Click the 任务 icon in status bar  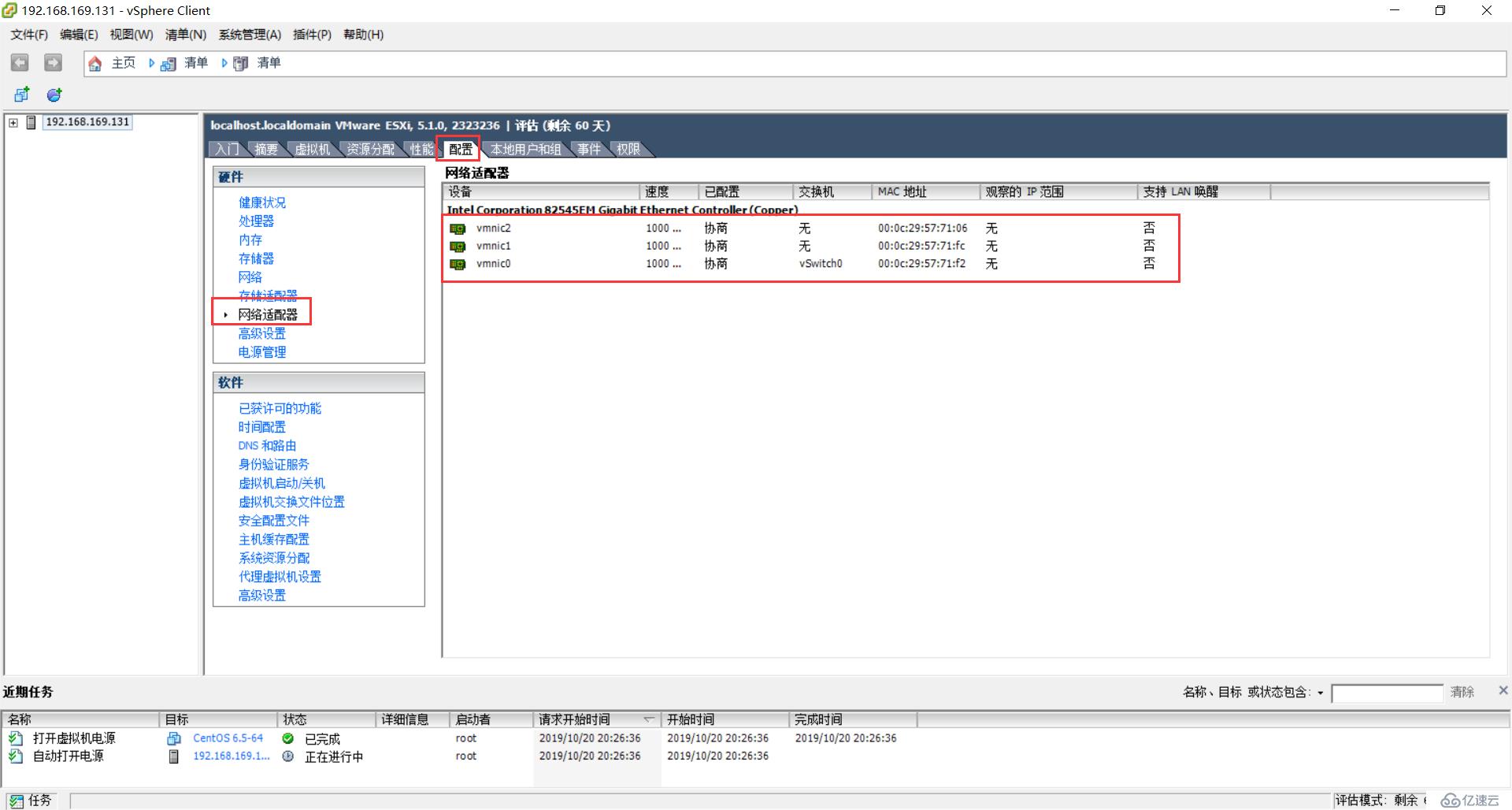(16, 801)
